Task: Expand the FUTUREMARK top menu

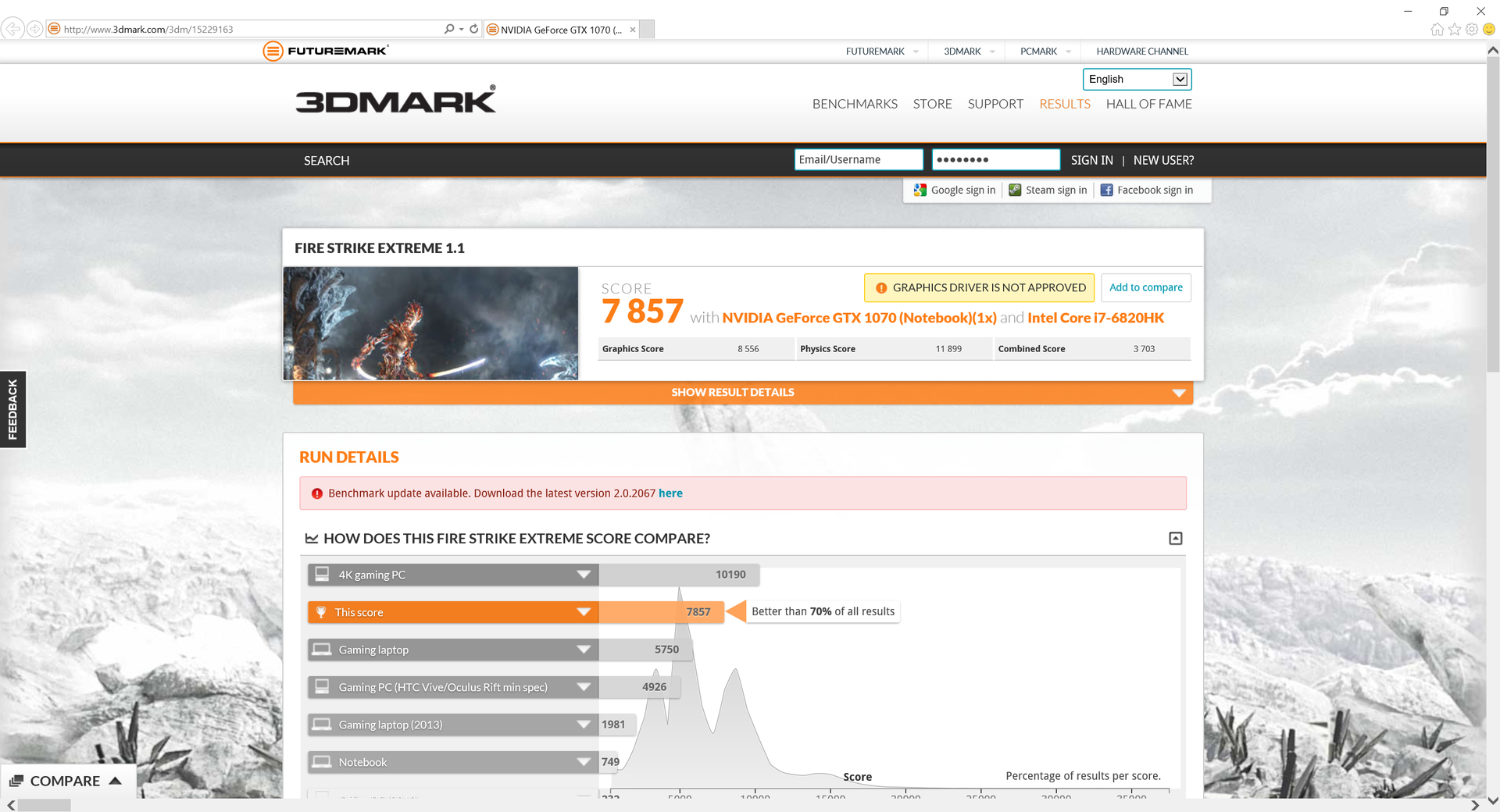Action: [916, 52]
